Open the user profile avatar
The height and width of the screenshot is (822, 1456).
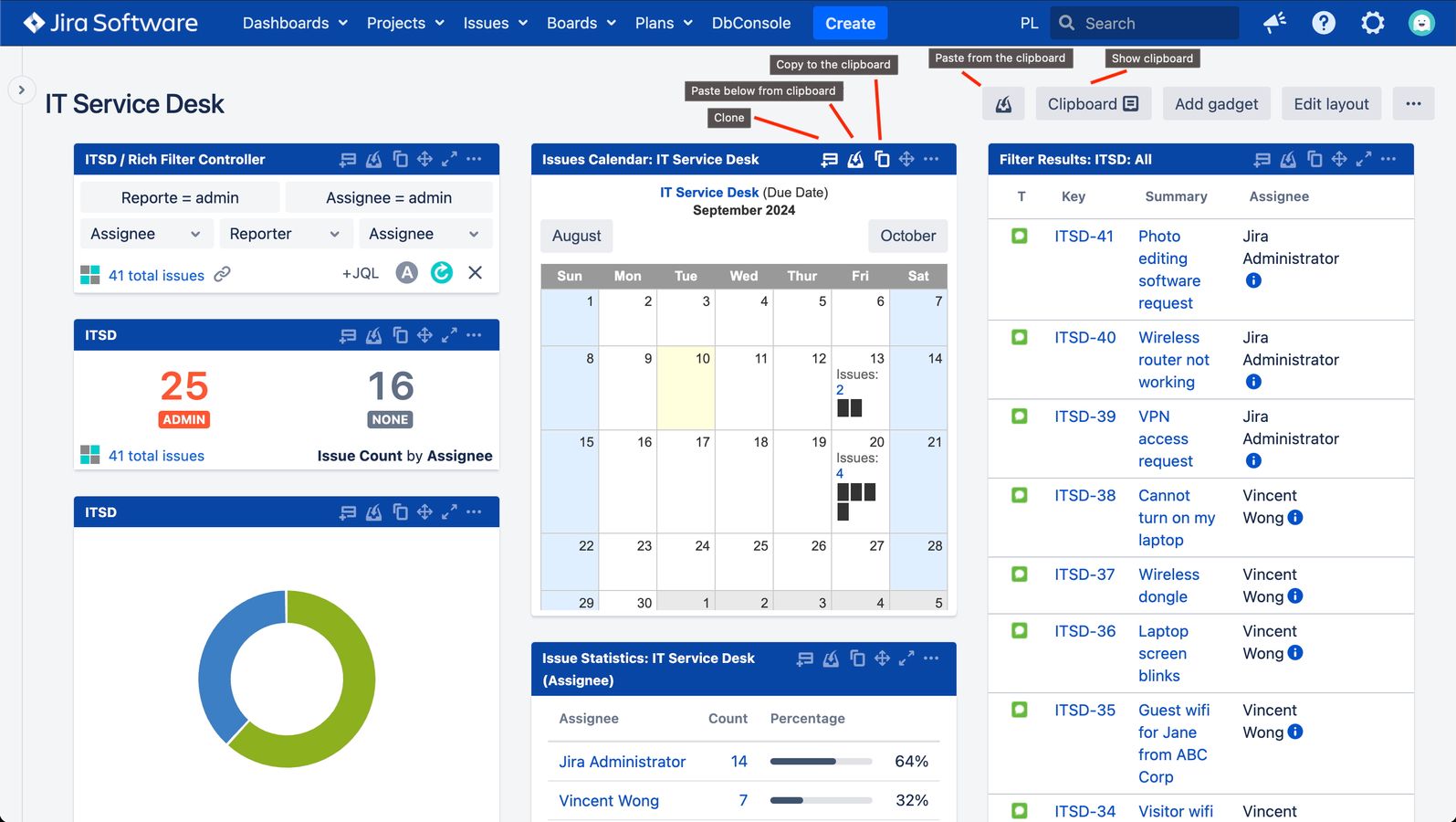(1421, 23)
